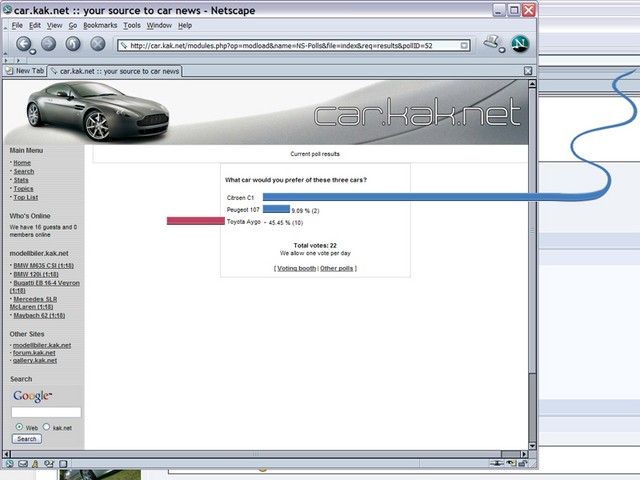The width and height of the screenshot is (640, 480).
Task: Open the View menu
Action: pos(54,25)
